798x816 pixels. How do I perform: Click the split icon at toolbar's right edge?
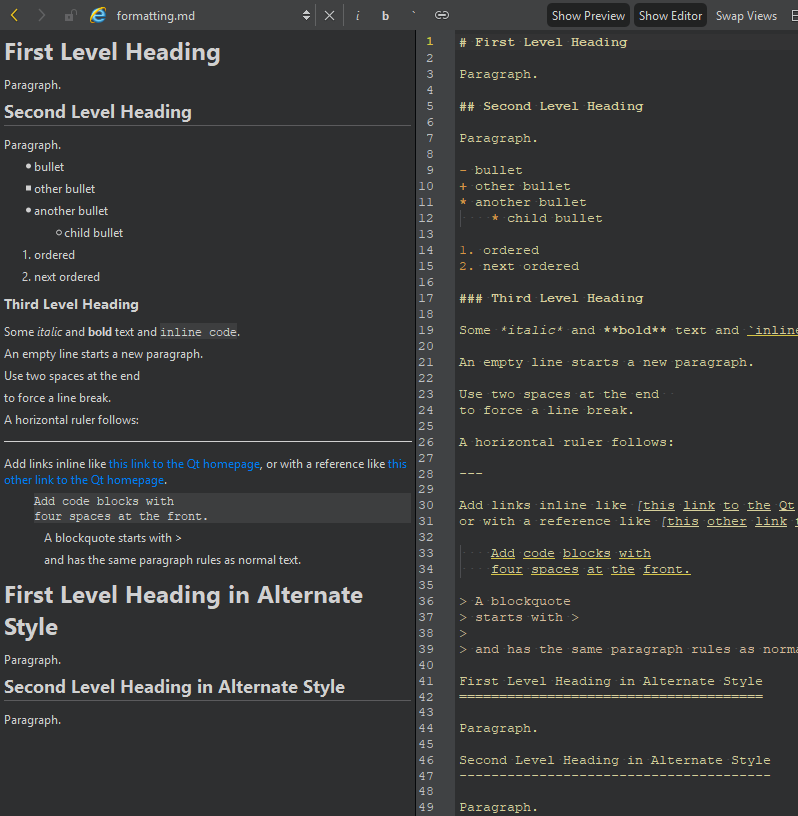click(x=793, y=15)
